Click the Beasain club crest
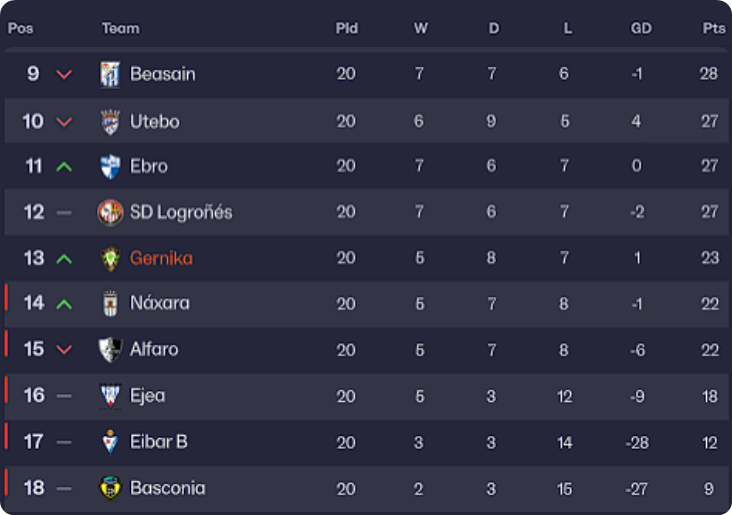The image size is (732, 515). [110, 74]
